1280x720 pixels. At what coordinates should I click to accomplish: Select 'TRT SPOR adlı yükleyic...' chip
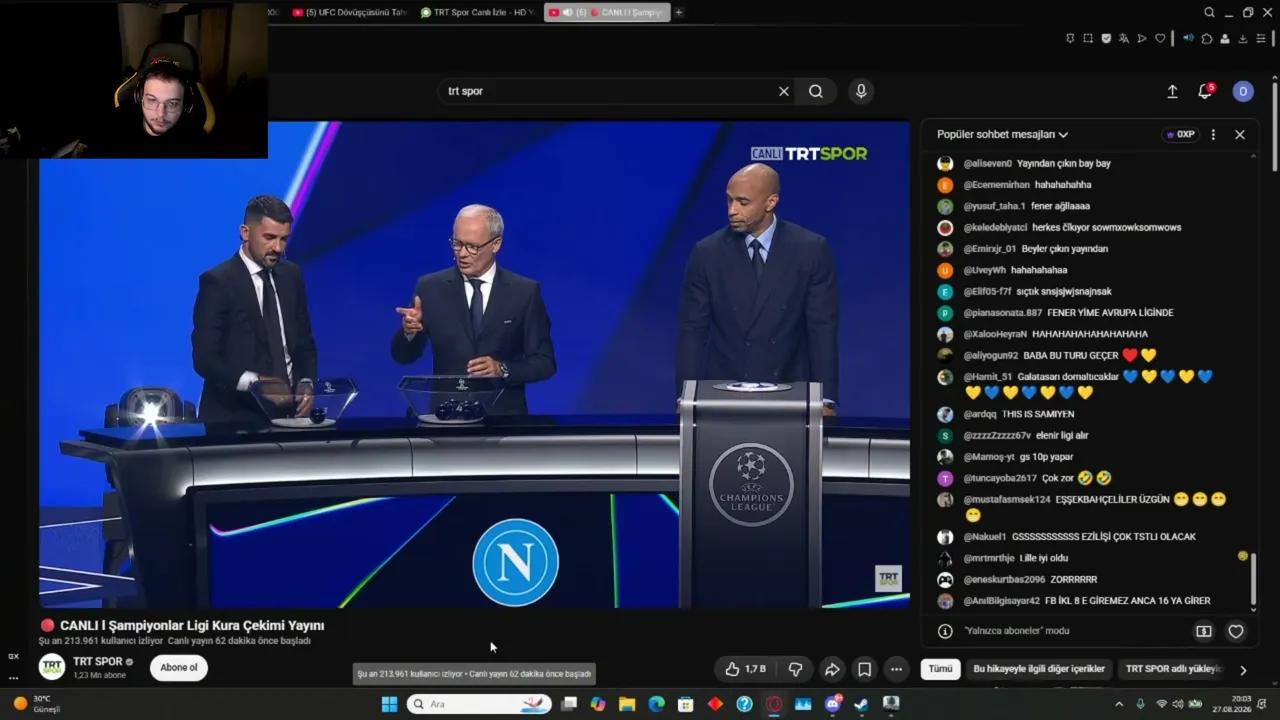coord(1174,669)
